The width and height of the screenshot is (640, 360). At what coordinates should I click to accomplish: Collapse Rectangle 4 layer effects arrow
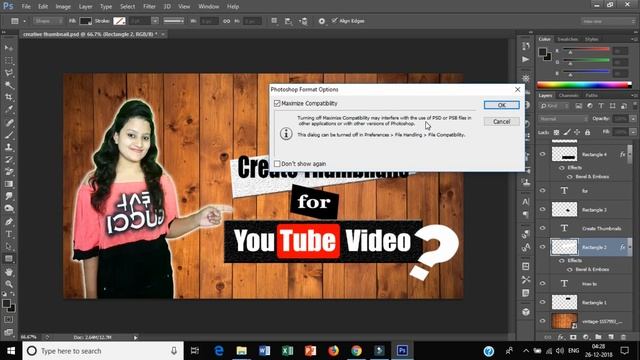pyautogui.click(x=630, y=154)
